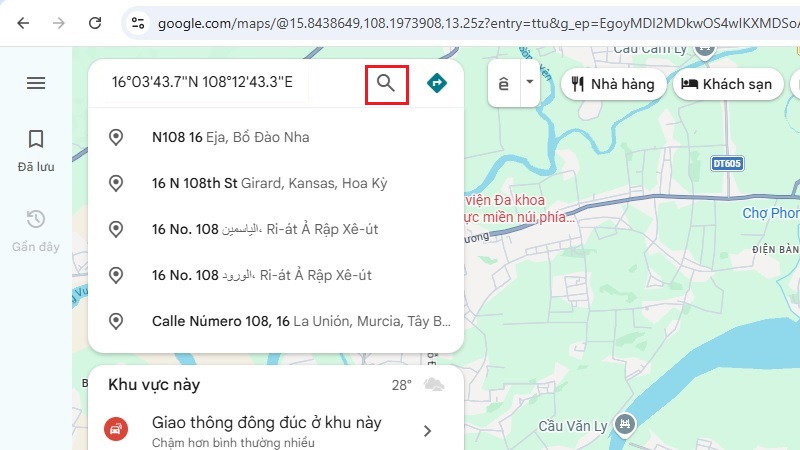The height and width of the screenshot is (450, 800).
Task: Expand traffic details chevron arrow
Action: click(428, 431)
